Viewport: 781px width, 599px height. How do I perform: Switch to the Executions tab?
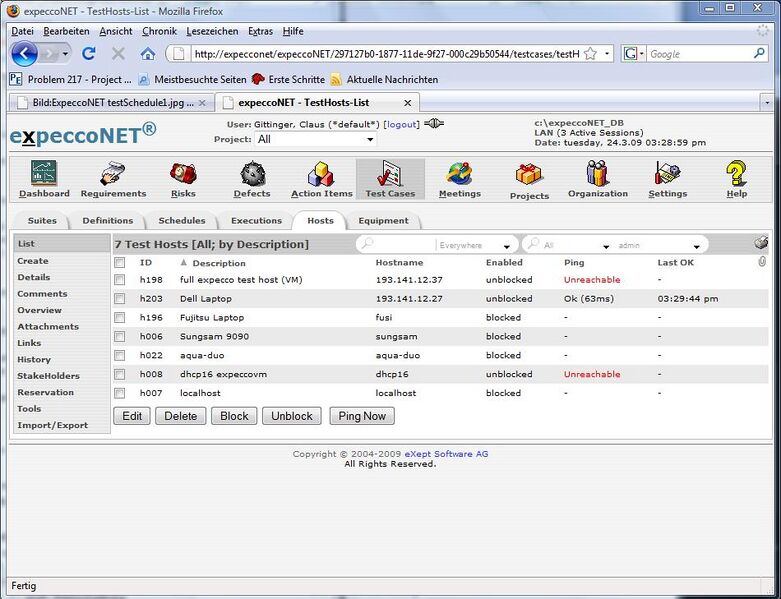[256, 221]
